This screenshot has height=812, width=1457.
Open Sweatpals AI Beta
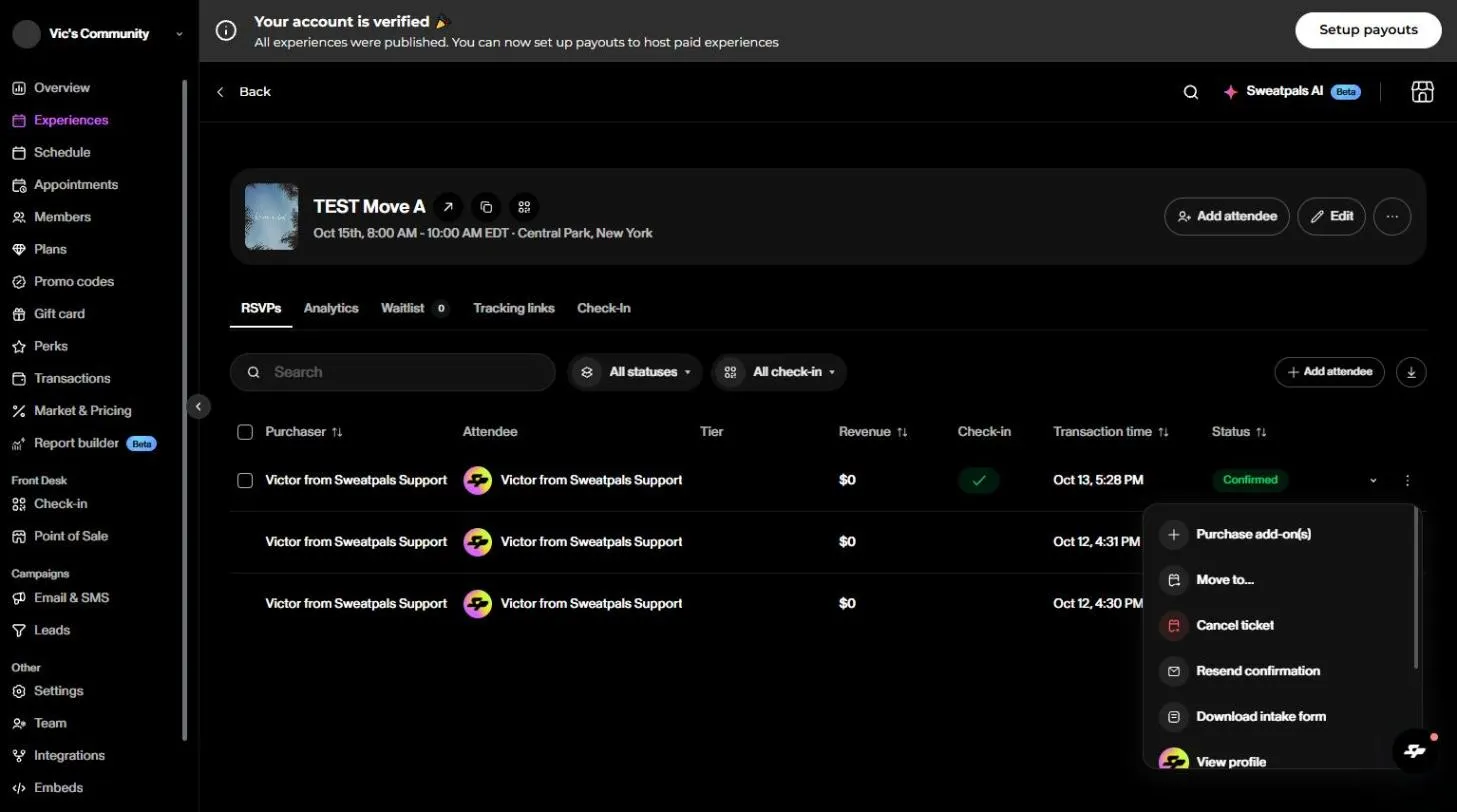tap(1291, 92)
